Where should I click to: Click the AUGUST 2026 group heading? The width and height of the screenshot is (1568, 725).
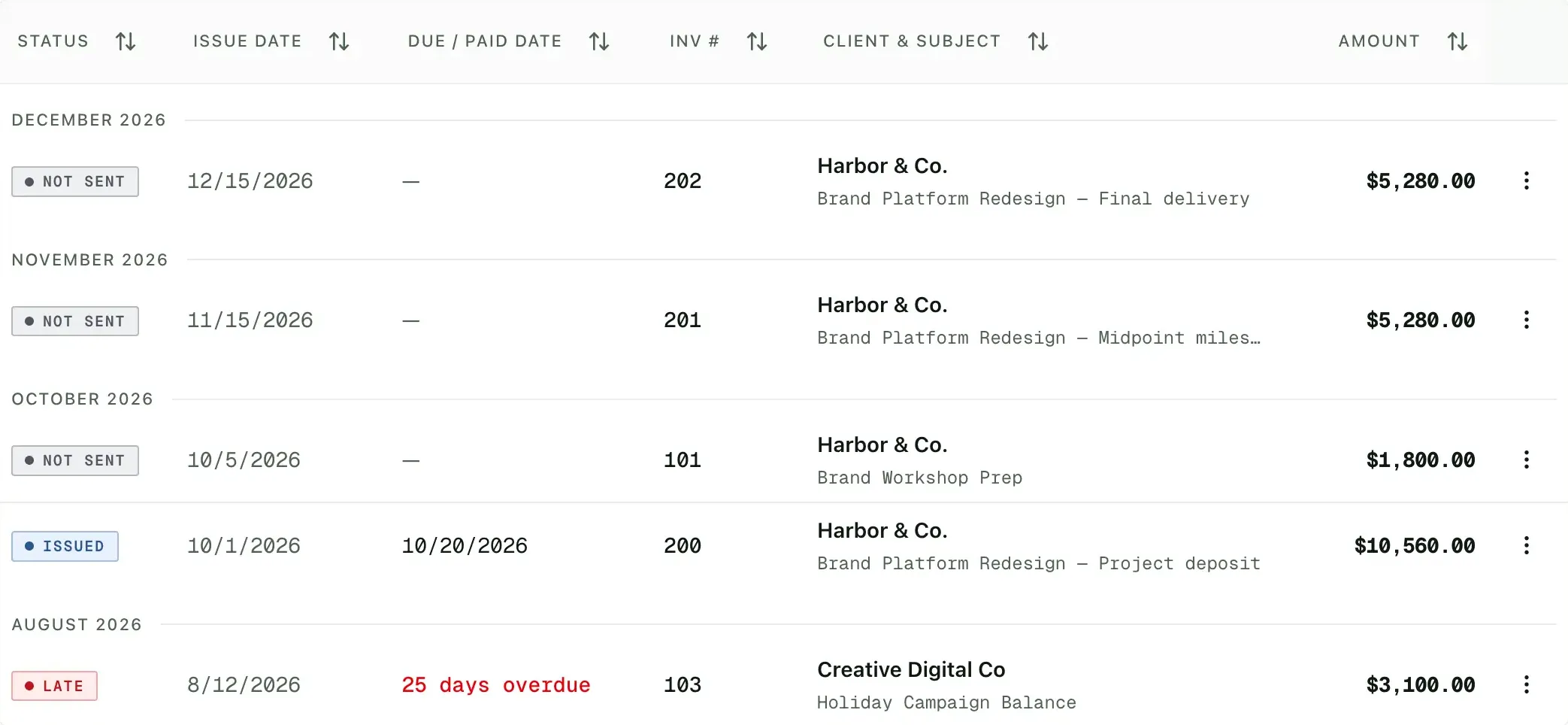click(77, 625)
